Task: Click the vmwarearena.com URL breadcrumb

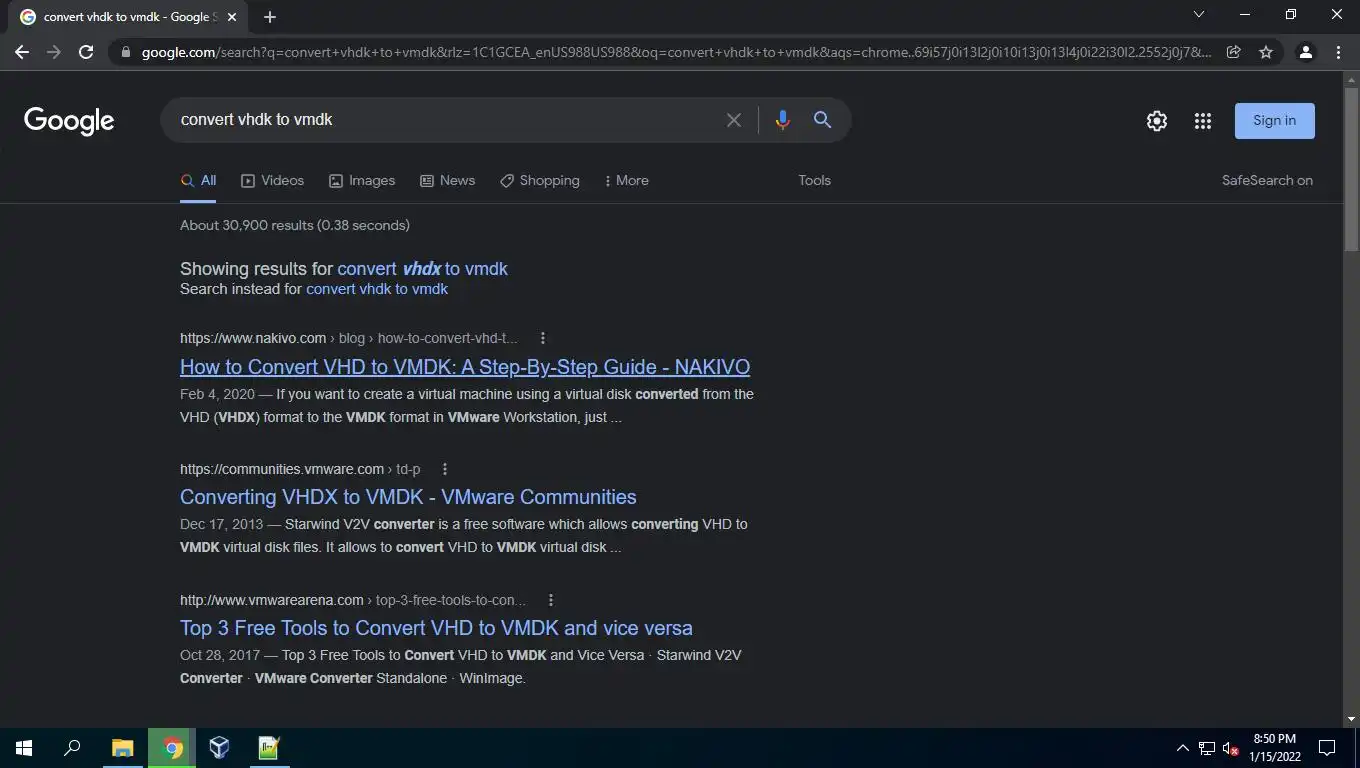Action: pyautogui.click(x=353, y=600)
